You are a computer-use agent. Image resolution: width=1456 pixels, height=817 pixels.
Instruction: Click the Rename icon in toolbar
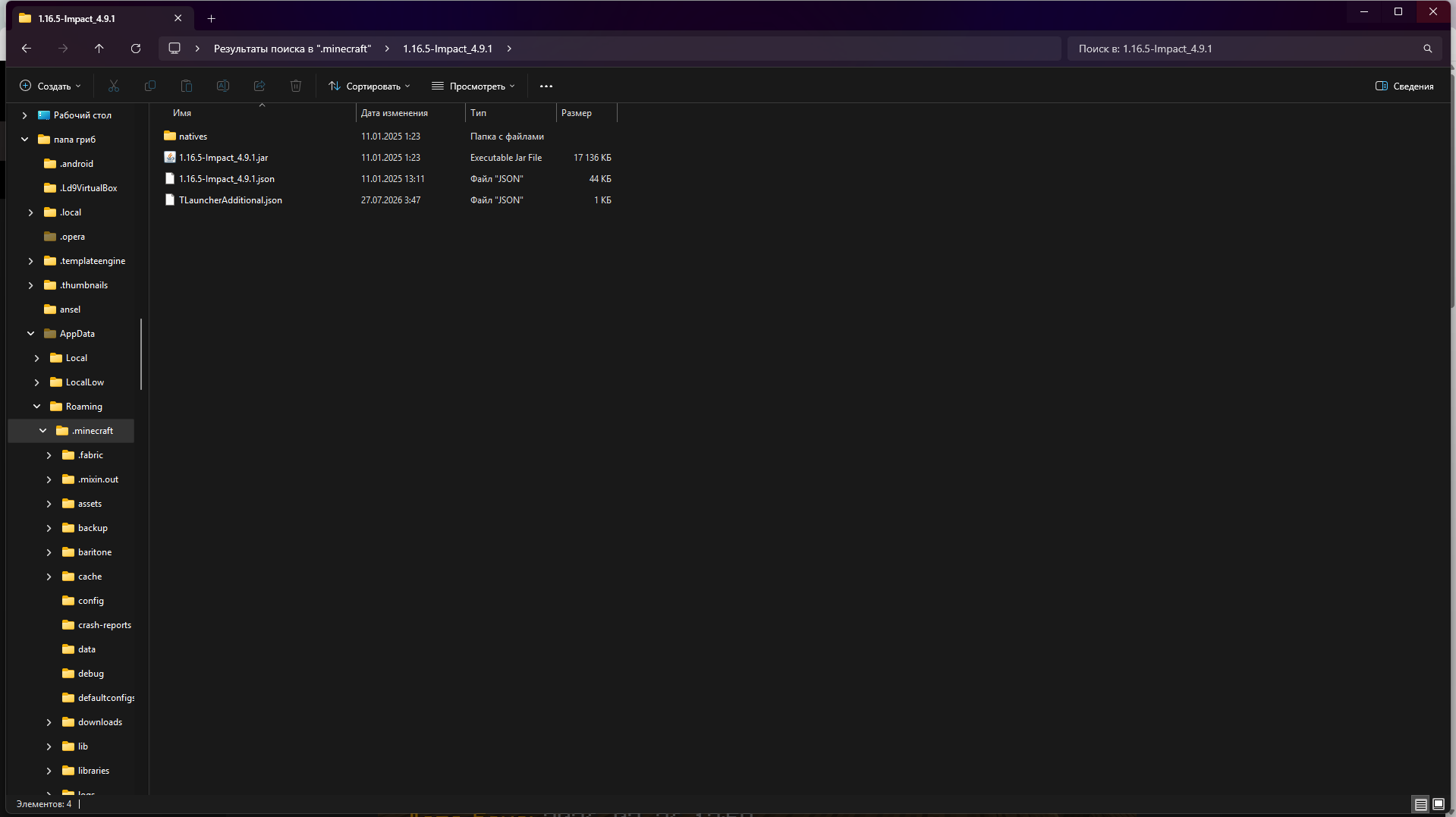click(x=223, y=86)
